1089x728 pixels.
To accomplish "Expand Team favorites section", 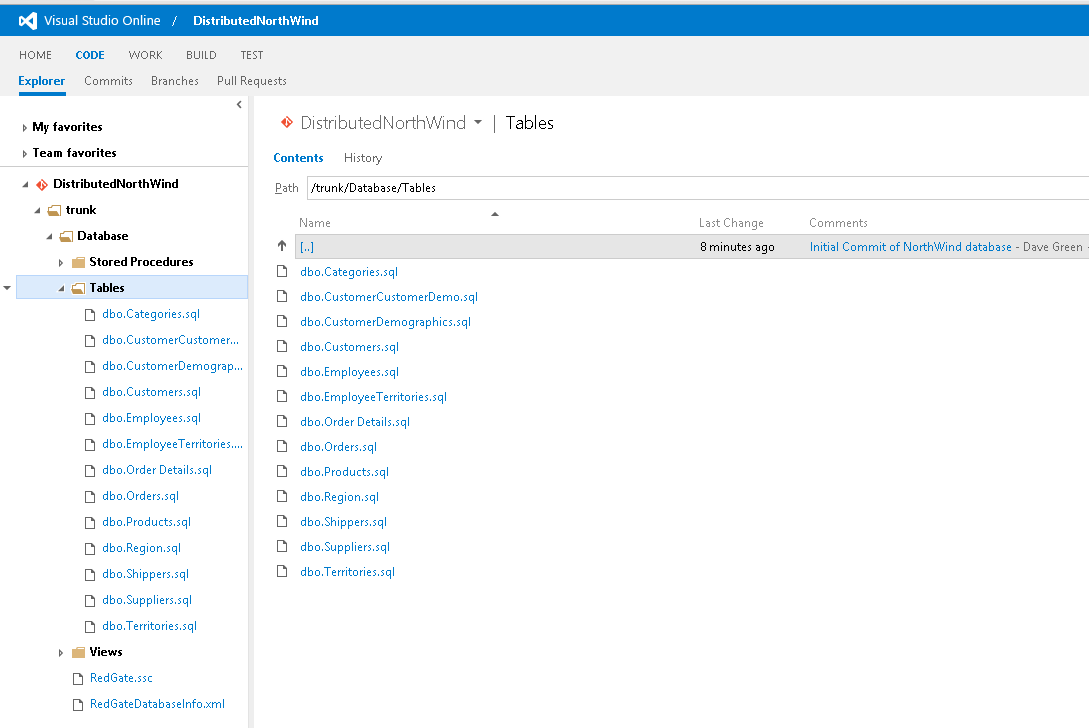I will pos(24,154).
